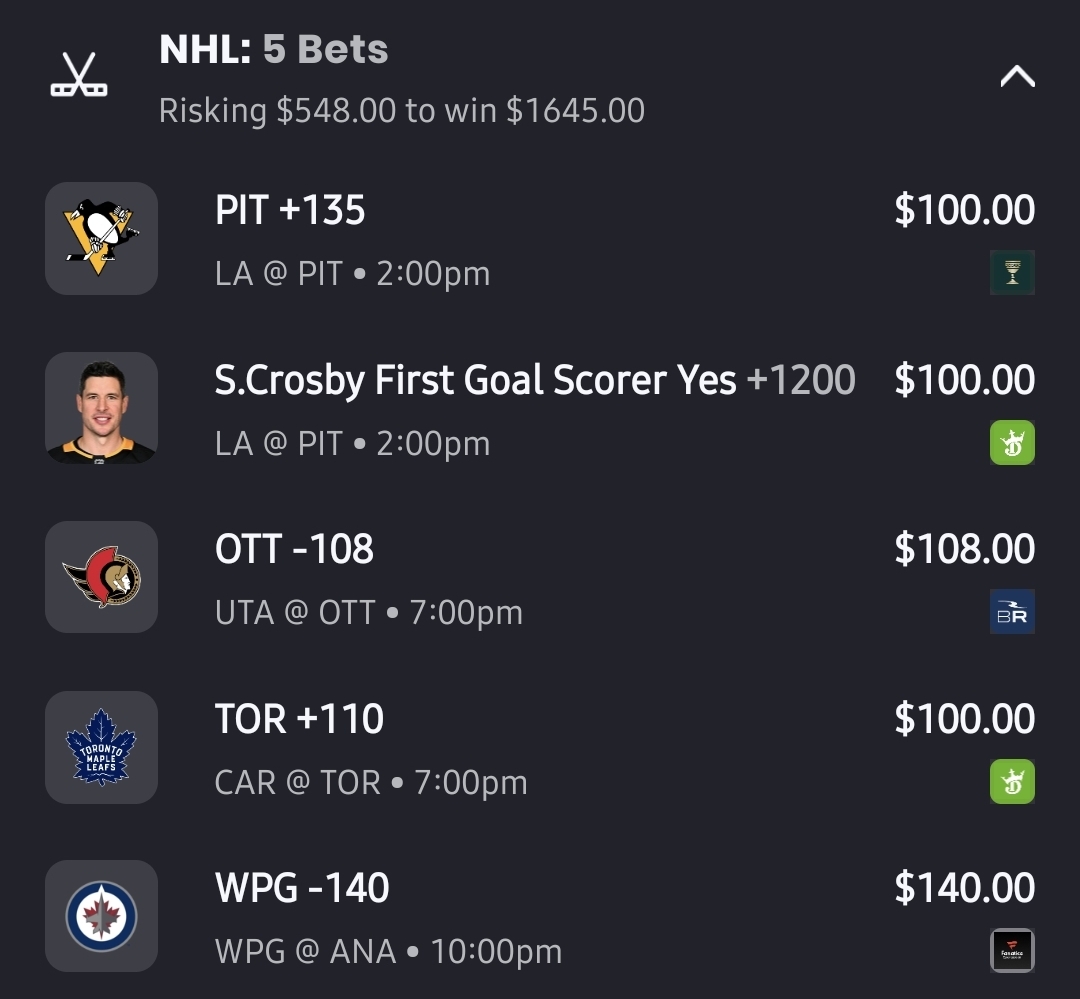Tap the Toronto Maple Leafs logo
1080x999 pixels.
[101, 747]
